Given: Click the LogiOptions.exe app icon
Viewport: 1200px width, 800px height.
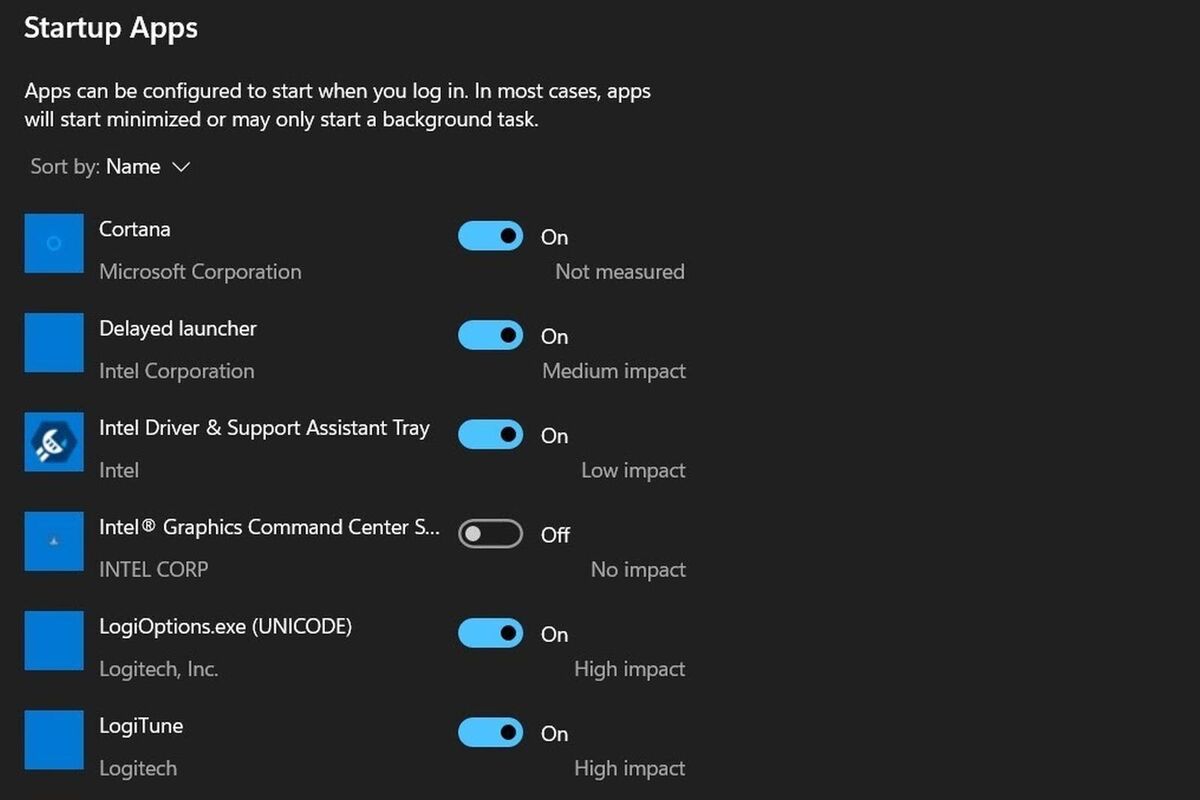Looking at the screenshot, I should 54,640.
